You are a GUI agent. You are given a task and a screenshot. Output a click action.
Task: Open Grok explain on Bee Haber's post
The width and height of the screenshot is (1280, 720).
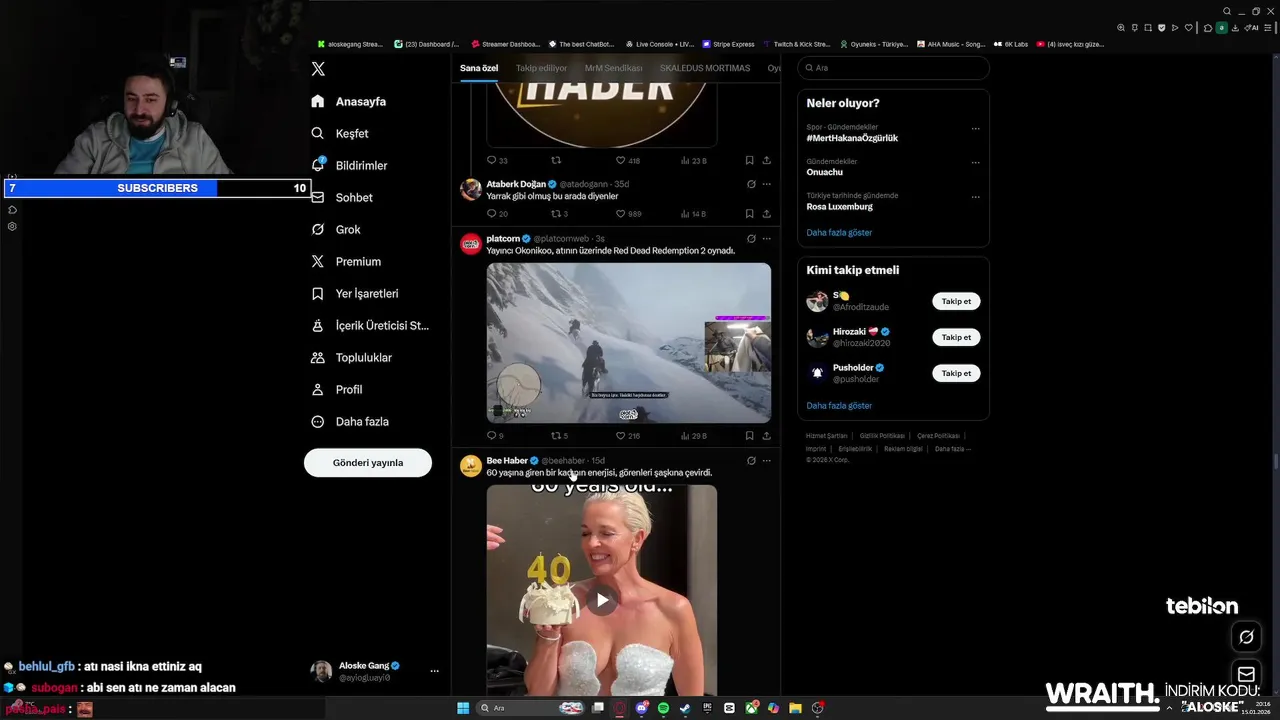751,461
